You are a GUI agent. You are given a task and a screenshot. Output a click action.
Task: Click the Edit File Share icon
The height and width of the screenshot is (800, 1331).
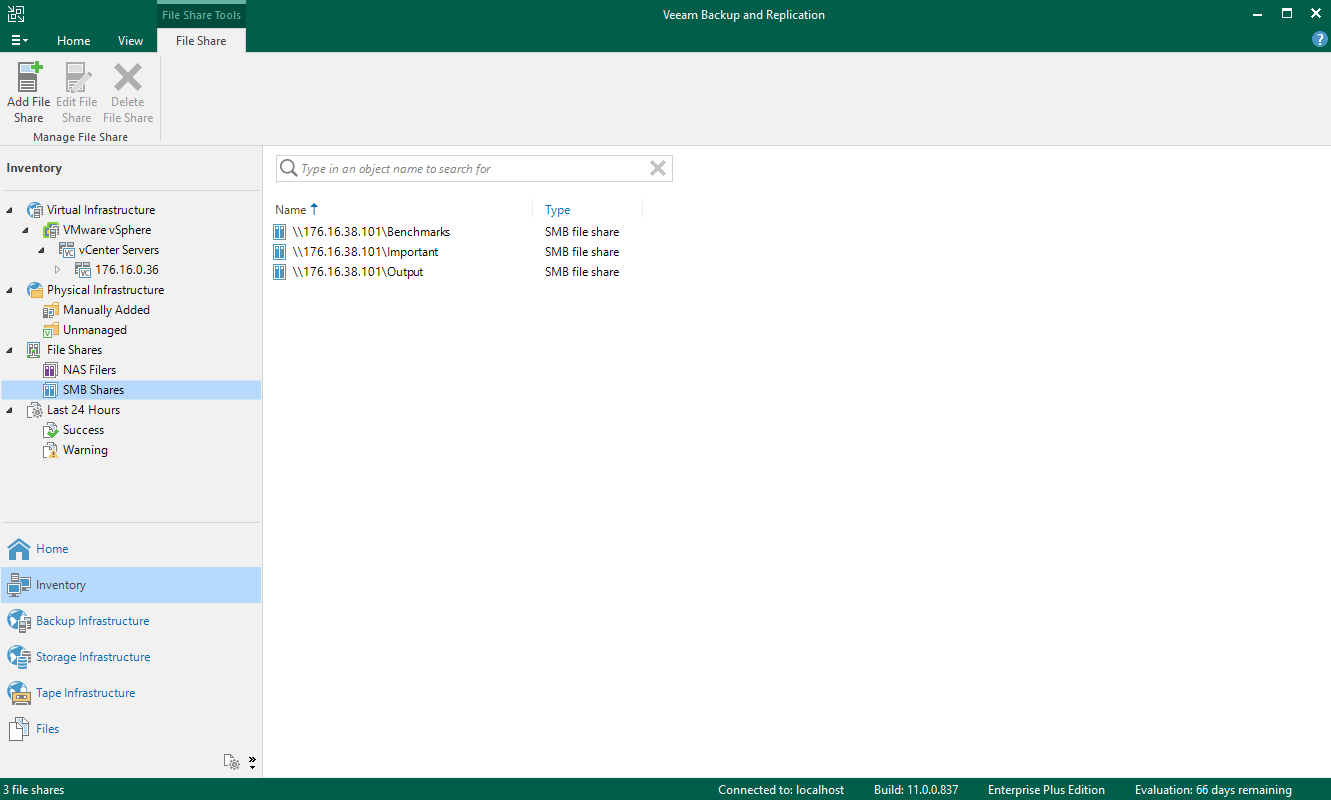pyautogui.click(x=77, y=78)
